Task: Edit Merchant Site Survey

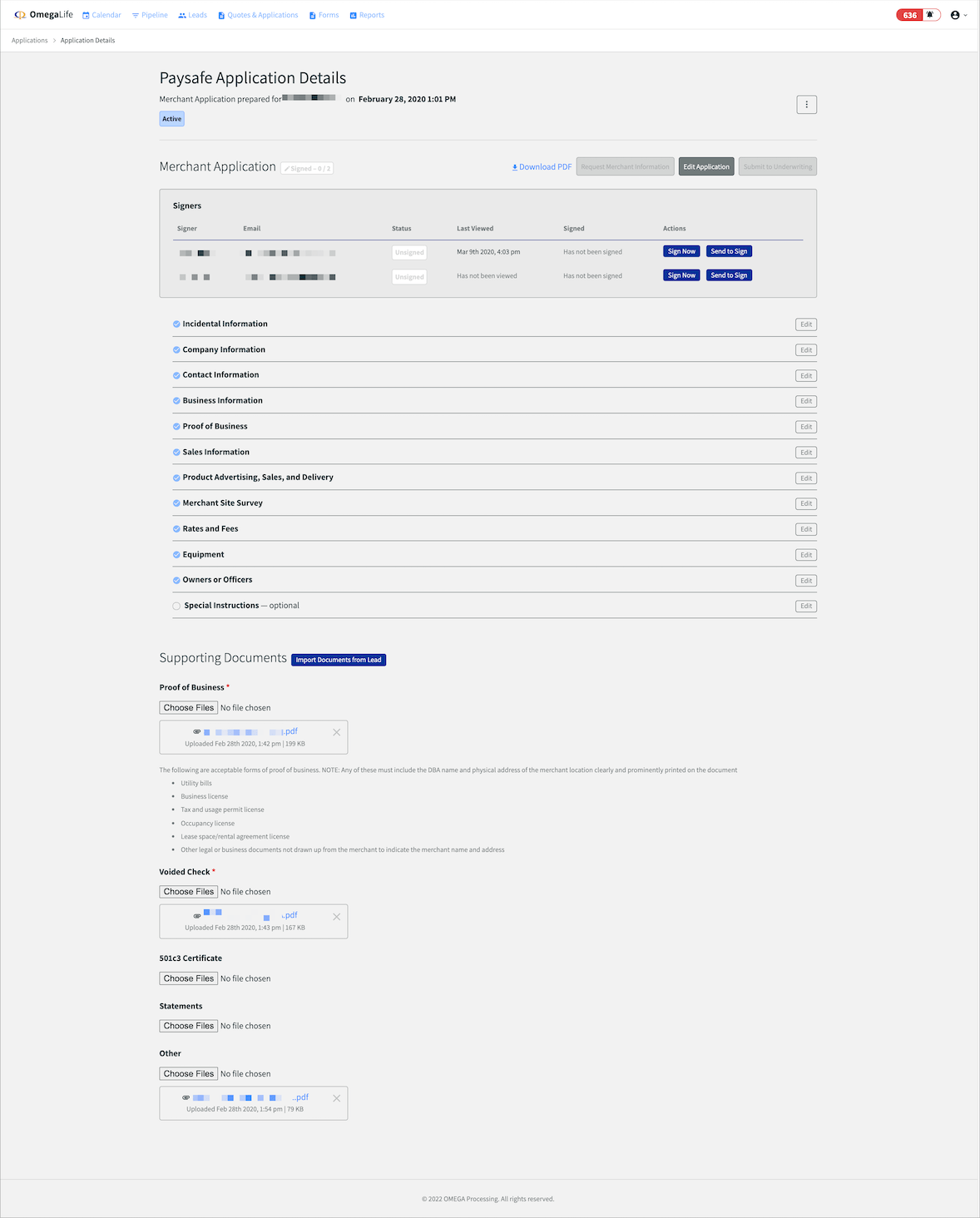Action: coord(806,503)
